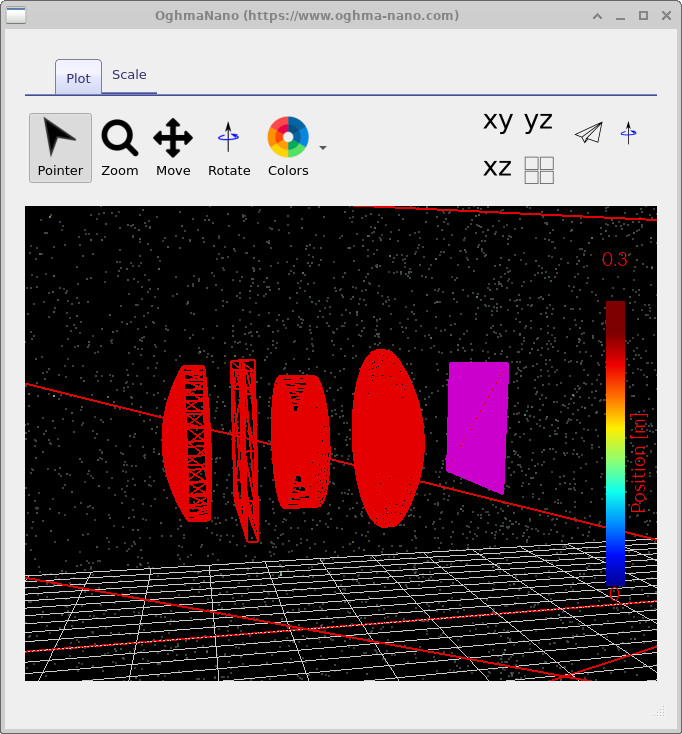Open the Plot tab
This screenshot has width=682, height=734.
point(78,77)
